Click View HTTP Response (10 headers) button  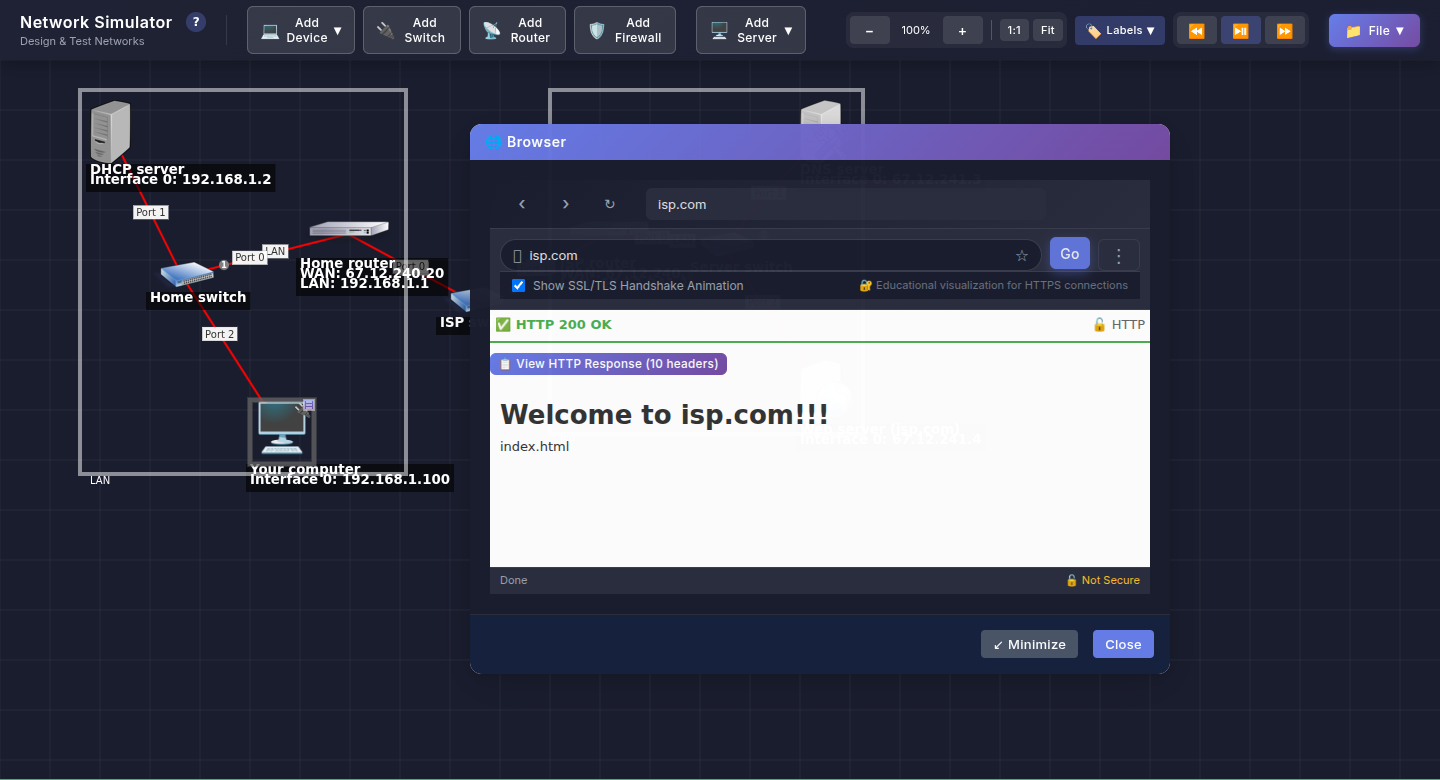click(x=608, y=364)
